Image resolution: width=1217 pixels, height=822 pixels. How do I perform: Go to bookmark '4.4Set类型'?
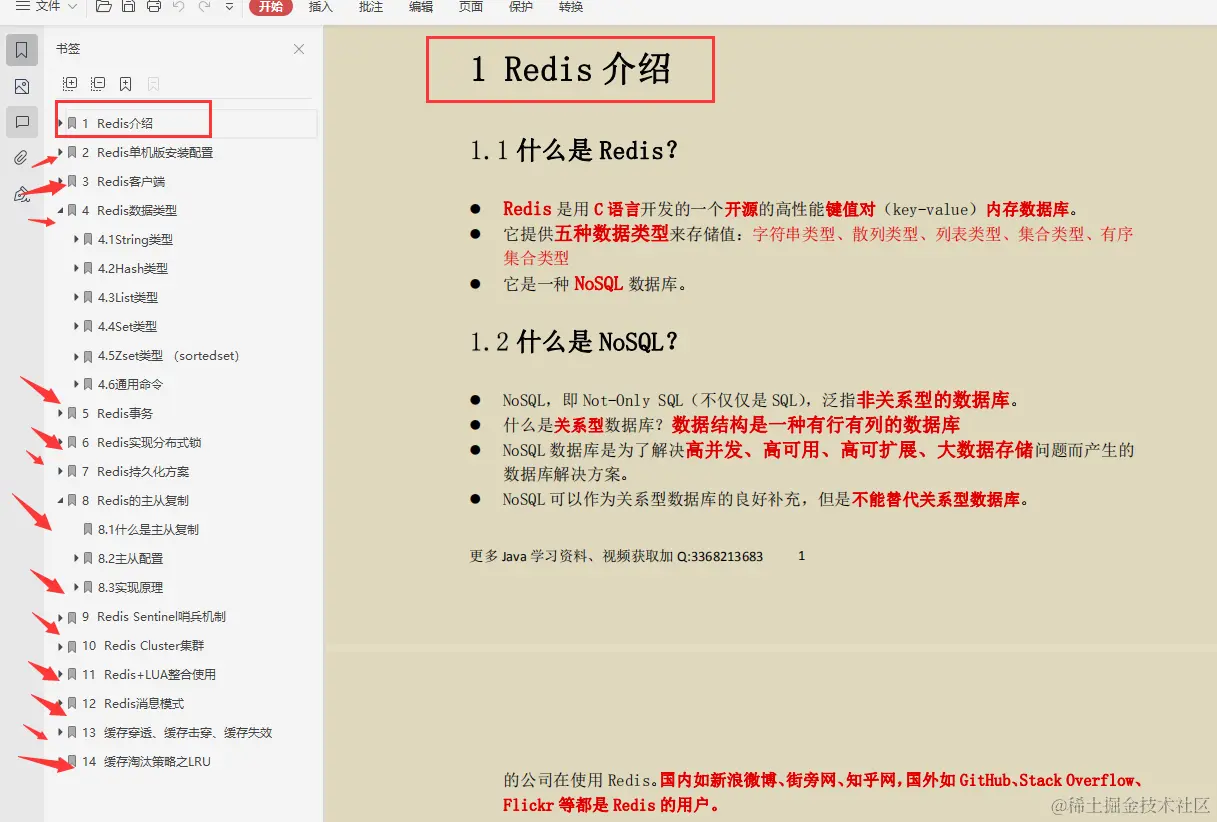[x=127, y=326]
